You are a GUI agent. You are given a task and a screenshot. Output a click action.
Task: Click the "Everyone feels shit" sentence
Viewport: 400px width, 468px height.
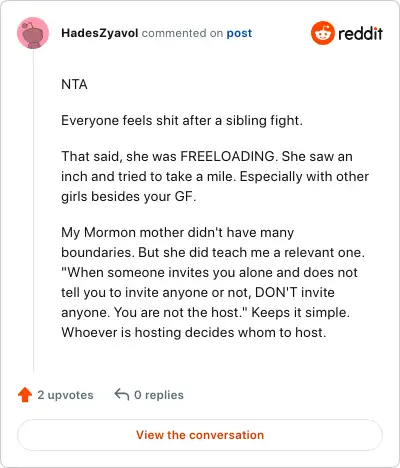coord(182,120)
